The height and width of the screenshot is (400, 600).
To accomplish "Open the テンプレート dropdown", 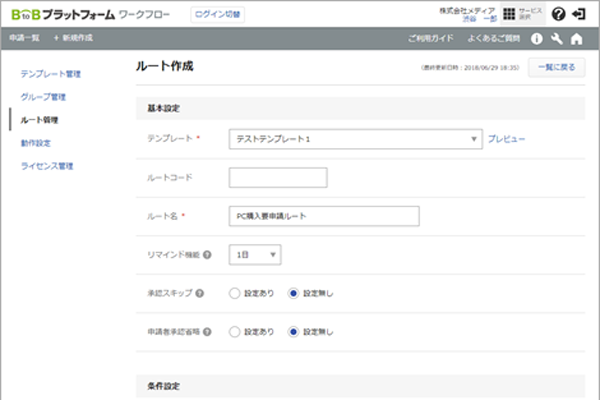I will (x=355, y=139).
